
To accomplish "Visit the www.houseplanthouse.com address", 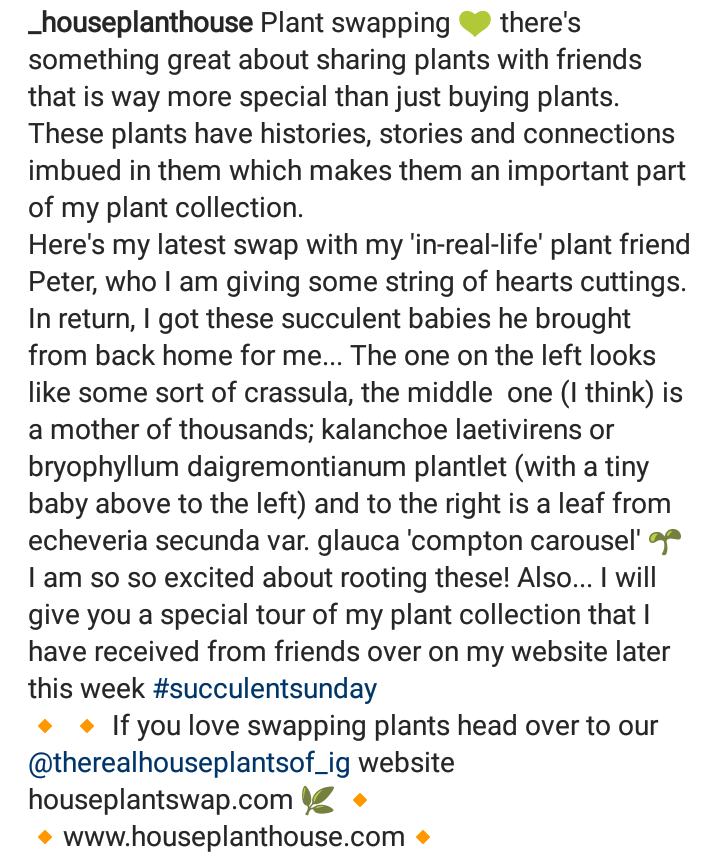I will click(x=234, y=837).
